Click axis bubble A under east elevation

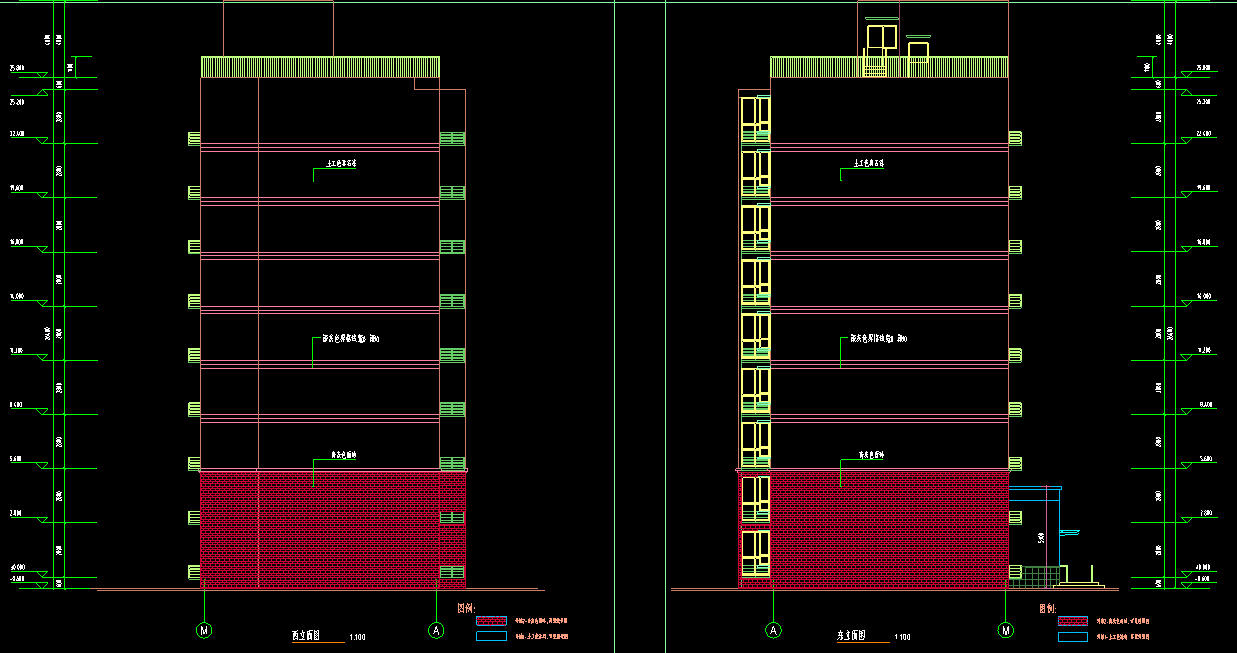click(773, 630)
